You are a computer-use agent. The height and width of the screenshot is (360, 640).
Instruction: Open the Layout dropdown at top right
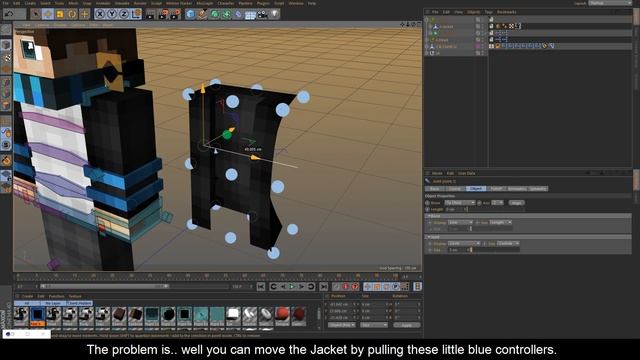[x=610, y=3]
